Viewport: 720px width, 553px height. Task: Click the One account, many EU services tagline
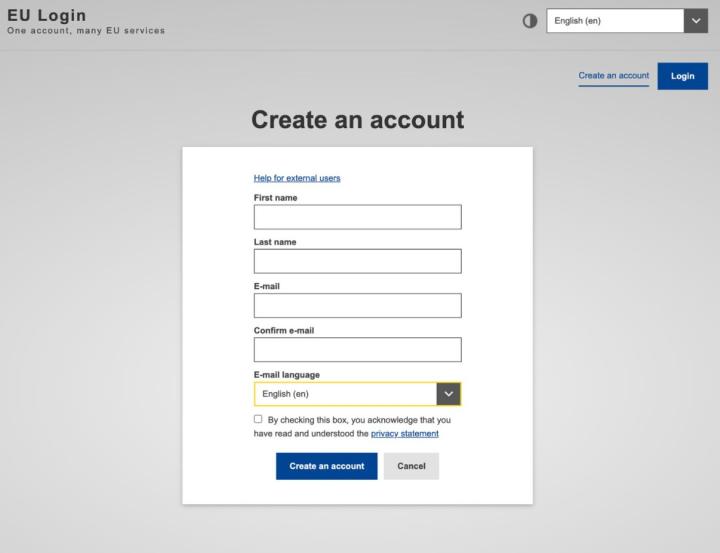coord(86,31)
